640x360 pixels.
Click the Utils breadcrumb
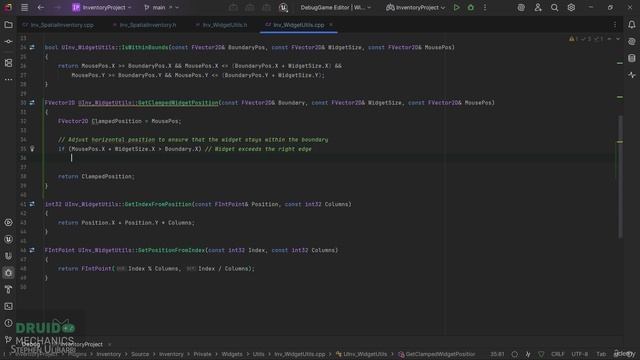(258, 354)
